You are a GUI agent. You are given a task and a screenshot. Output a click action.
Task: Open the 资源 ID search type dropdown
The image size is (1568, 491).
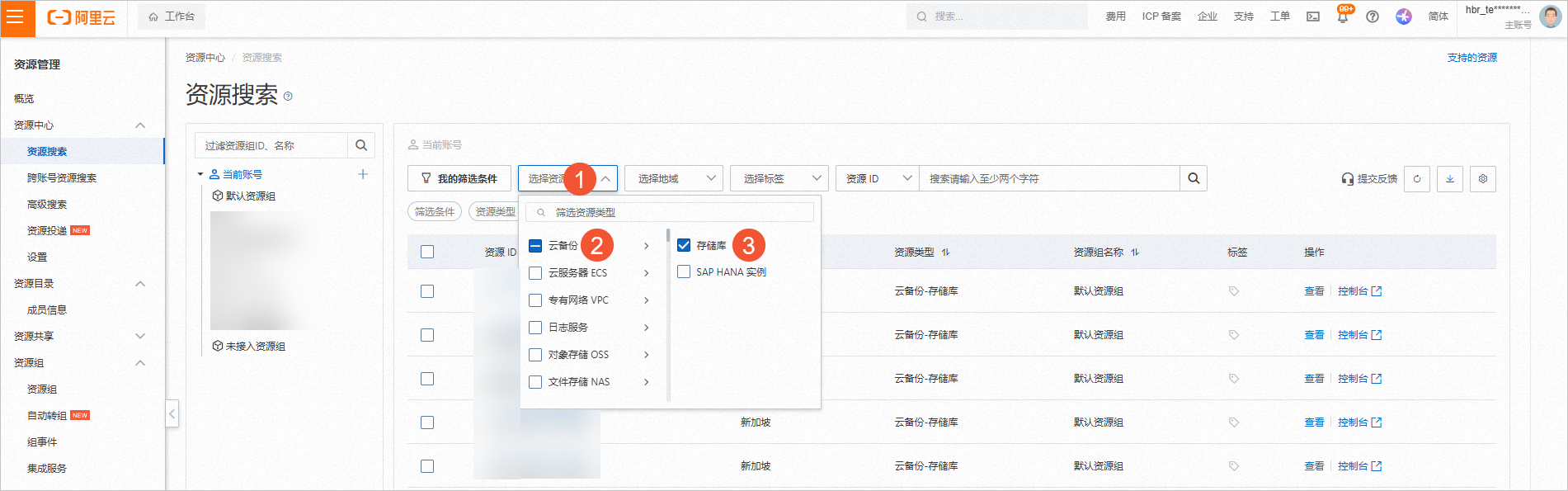tap(878, 178)
